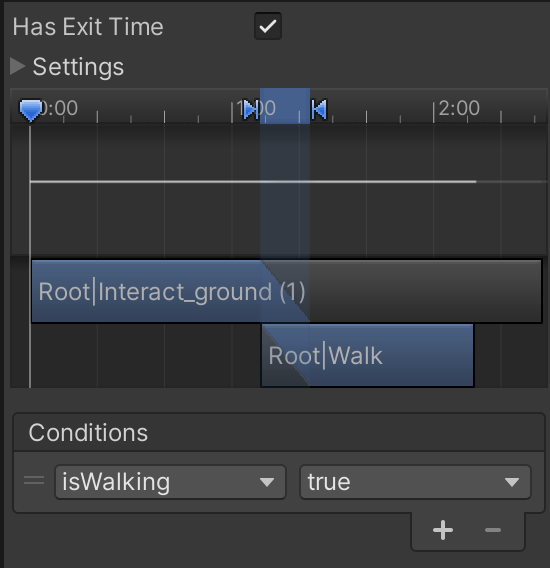Screen dimensions: 550x568
Task: Open the true value dropdown
Action: (416, 482)
